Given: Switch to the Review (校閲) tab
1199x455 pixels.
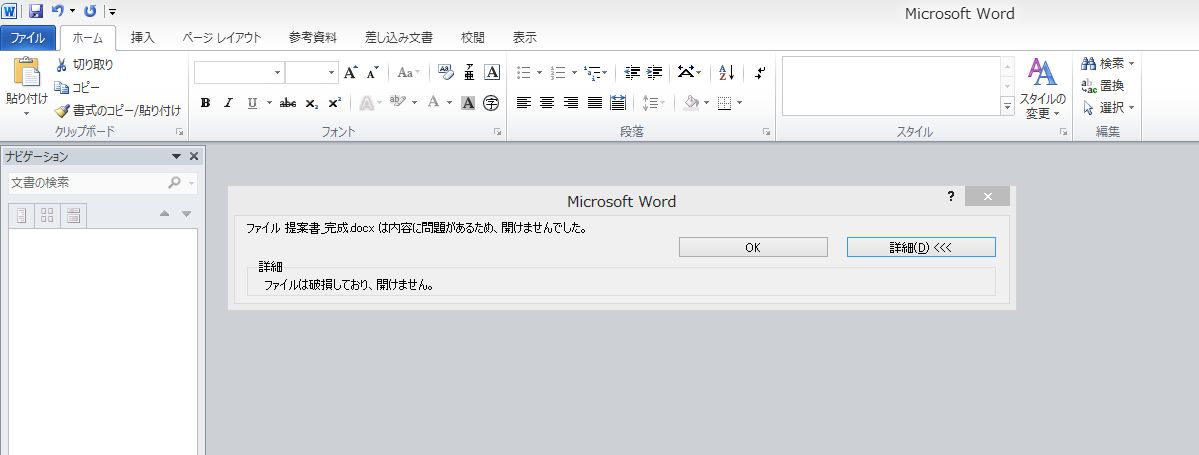Looking at the screenshot, I should [473, 37].
